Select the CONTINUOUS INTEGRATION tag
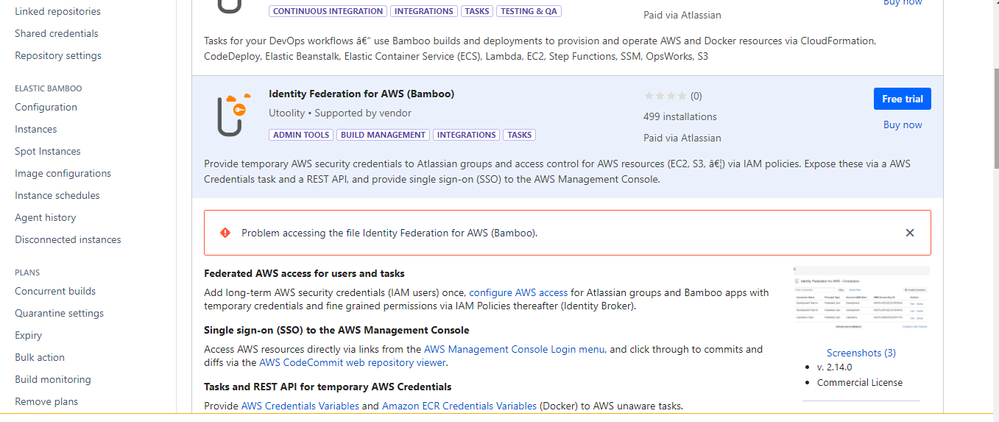Image resolution: width=999 pixels, height=422 pixels. (x=328, y=11)
